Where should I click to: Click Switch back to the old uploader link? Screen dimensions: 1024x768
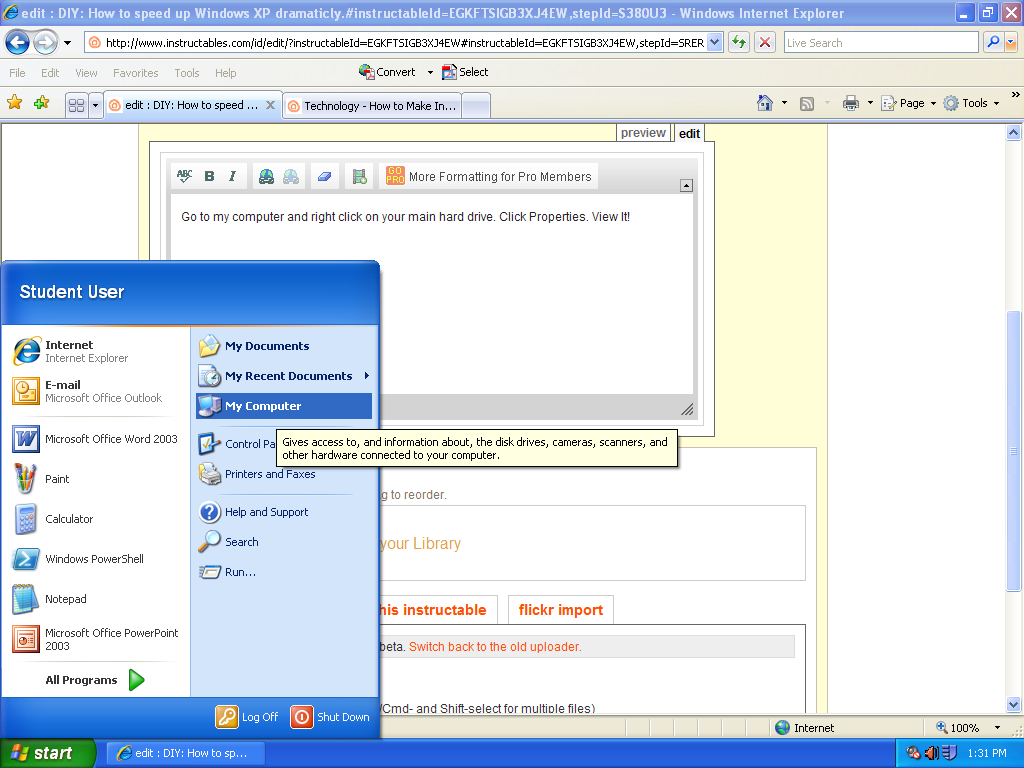(x=495, y=647)
